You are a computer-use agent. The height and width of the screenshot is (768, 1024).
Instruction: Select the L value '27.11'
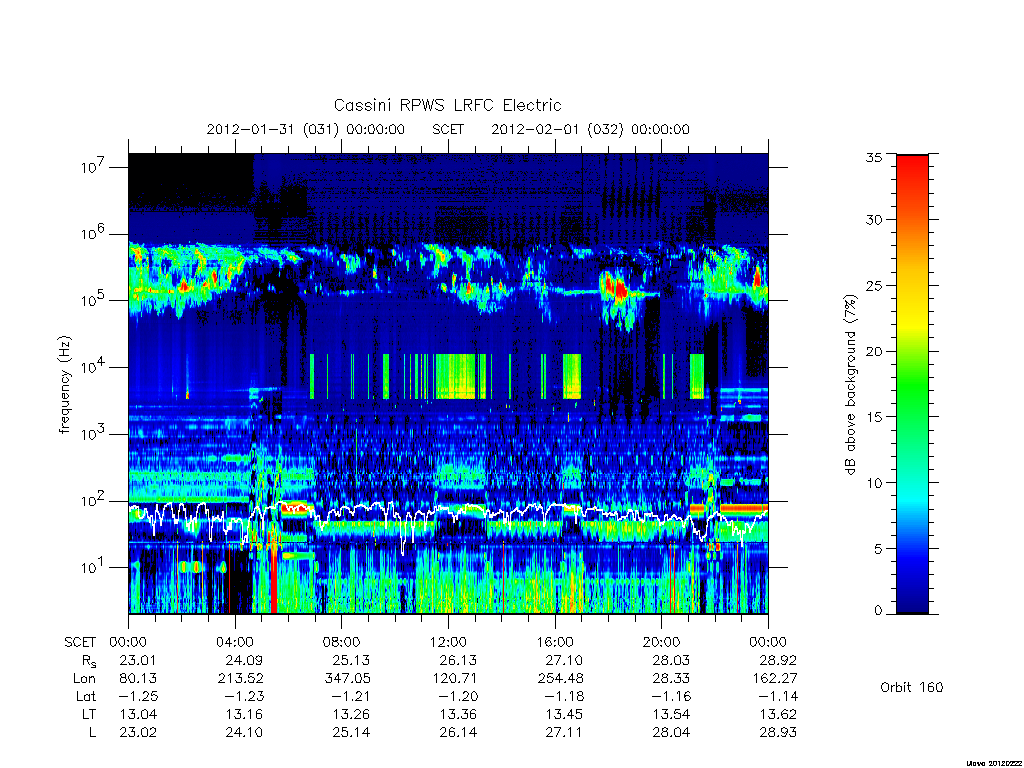tap(564, 733)
